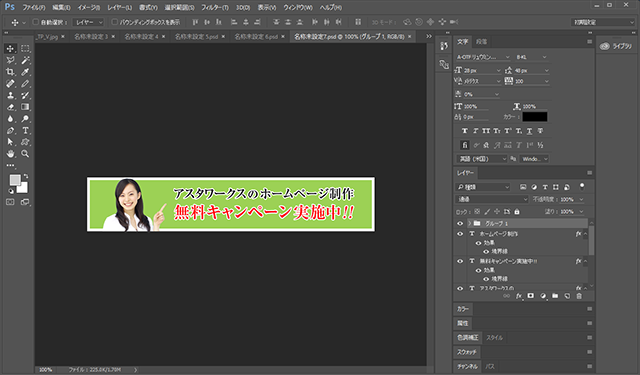Viewport: 640px width, 375px height.
Task: Enable the auto-select checkbox in options bar
Action: (x=36, y=22)
